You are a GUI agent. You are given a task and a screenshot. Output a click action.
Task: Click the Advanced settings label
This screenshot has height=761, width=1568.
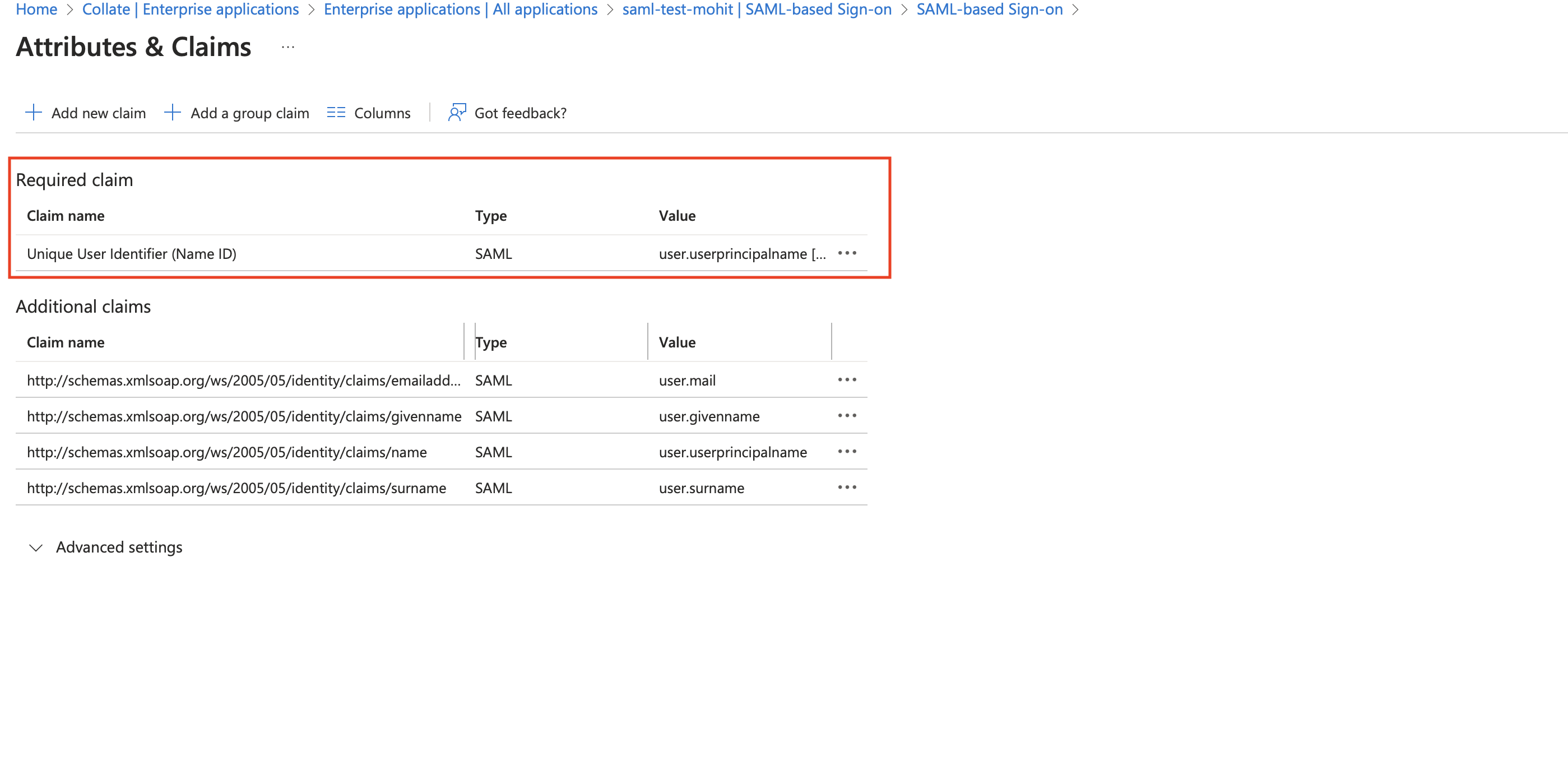(x=119, y=547)
